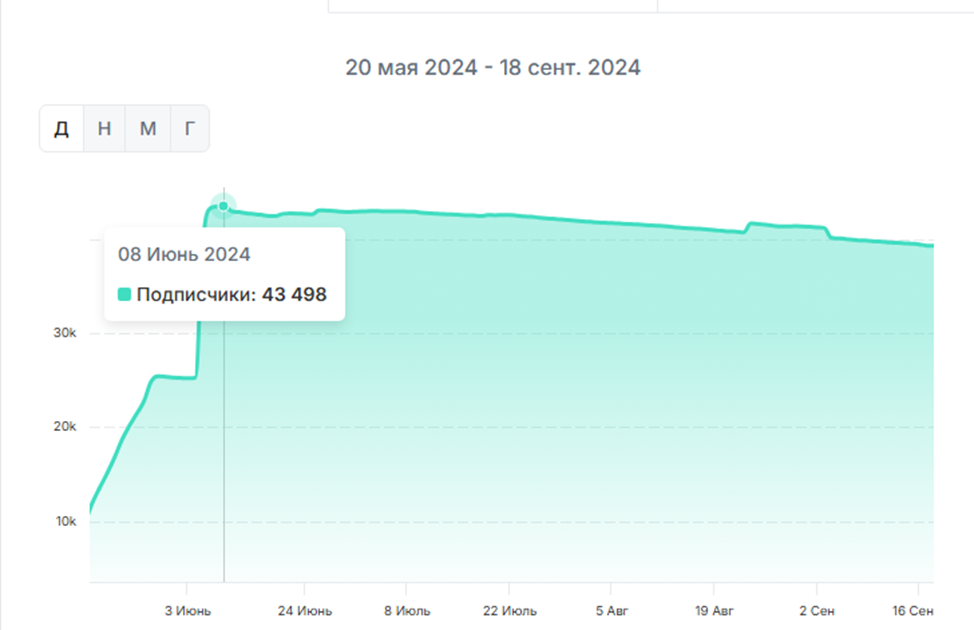Screen dimensions: 974x630
Task: Click the 5 Авг x-axis label
Action: click(x=612, y=610)
